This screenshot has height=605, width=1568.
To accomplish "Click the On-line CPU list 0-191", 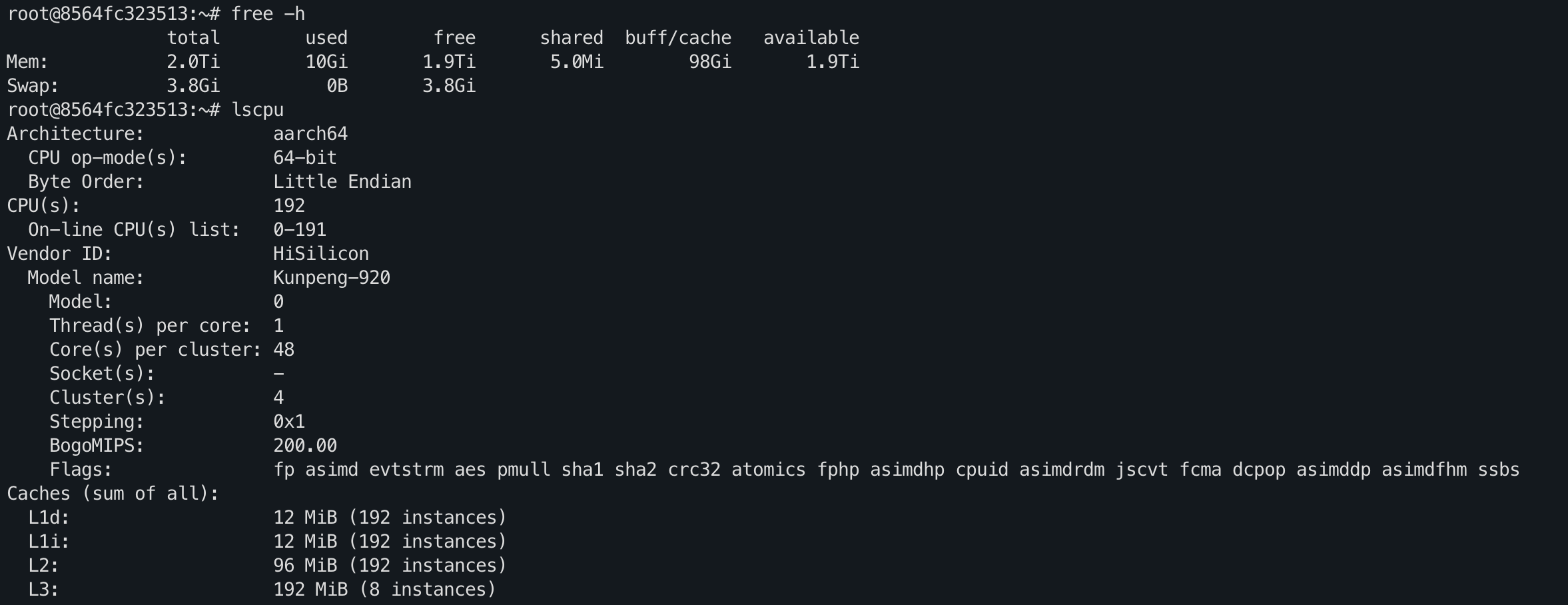I will (300, 230).
